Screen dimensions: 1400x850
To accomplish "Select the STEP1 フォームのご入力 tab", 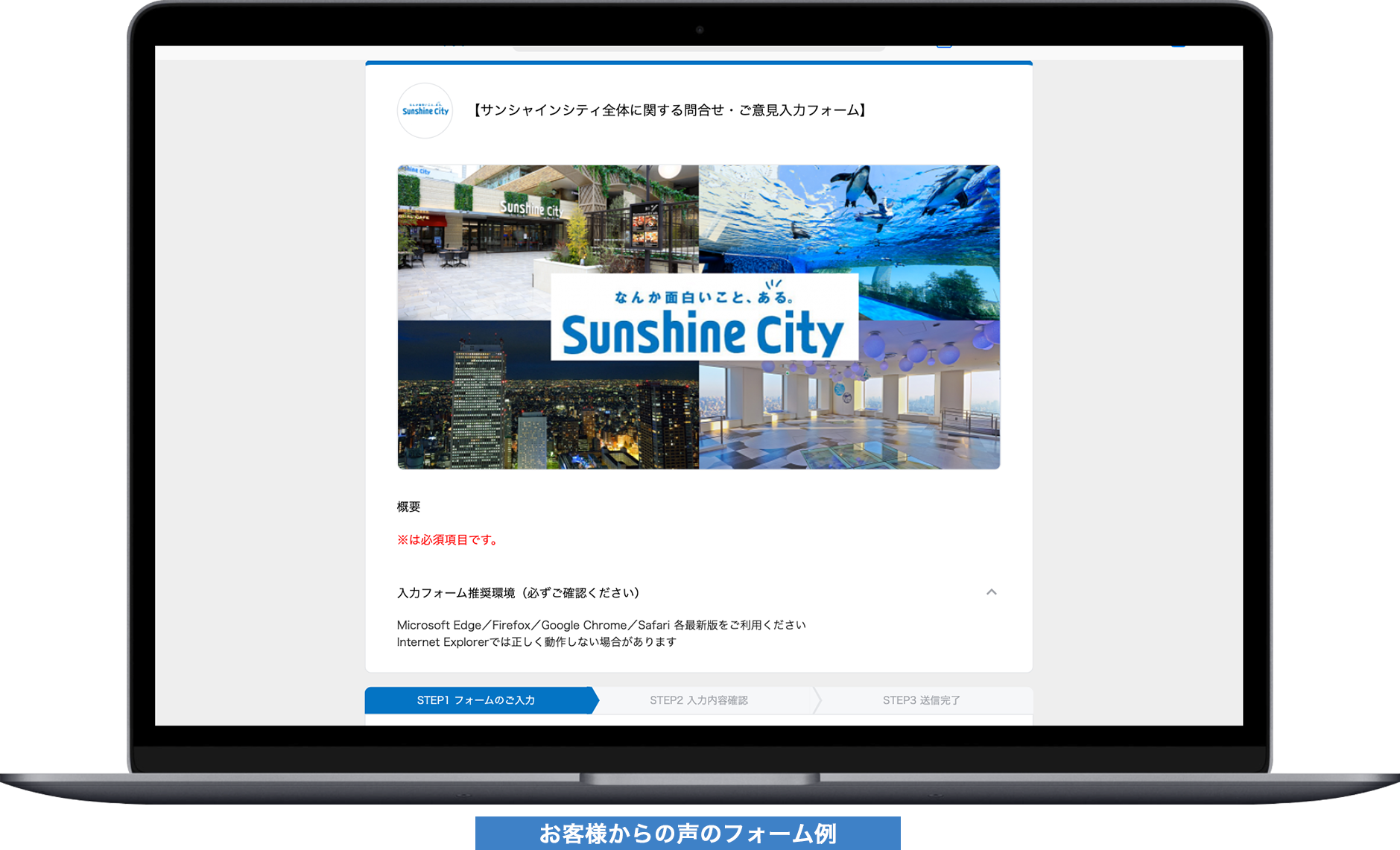I will tap(481, 700).
